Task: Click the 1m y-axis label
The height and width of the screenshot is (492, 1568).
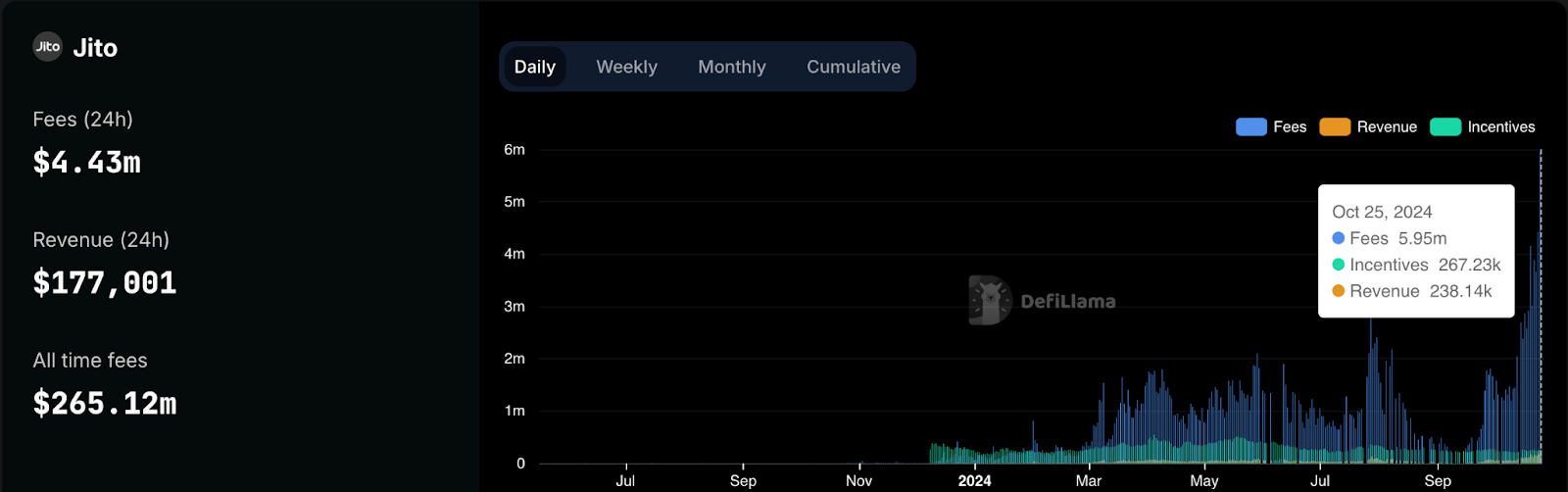Action: pyautogui.click(x=514, y=411)
